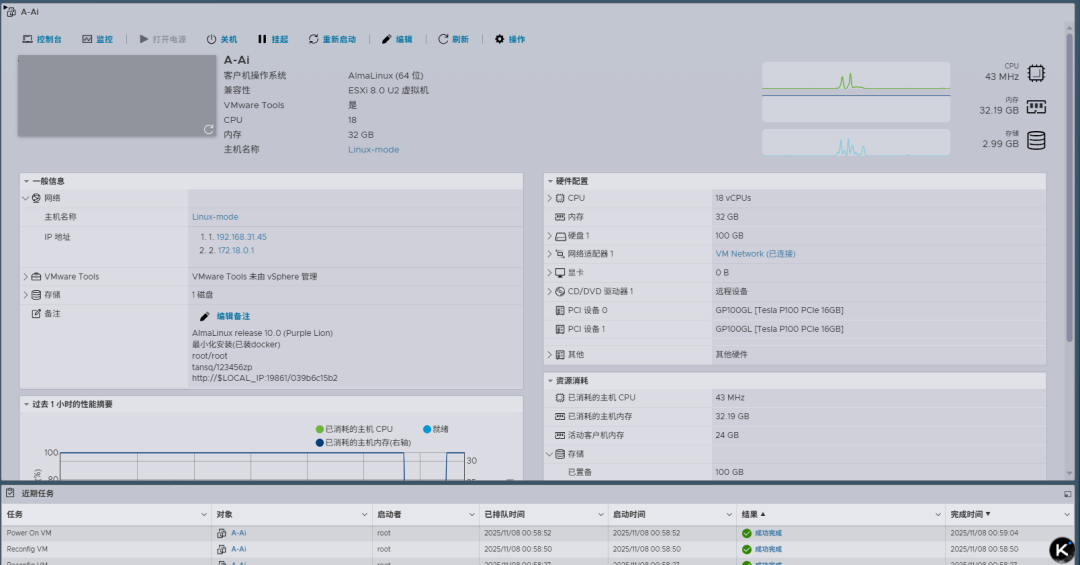The width and height of the screenshot is (1080, 565).
Task: Expand the CPU hardware row
Action: click(550, 198)
